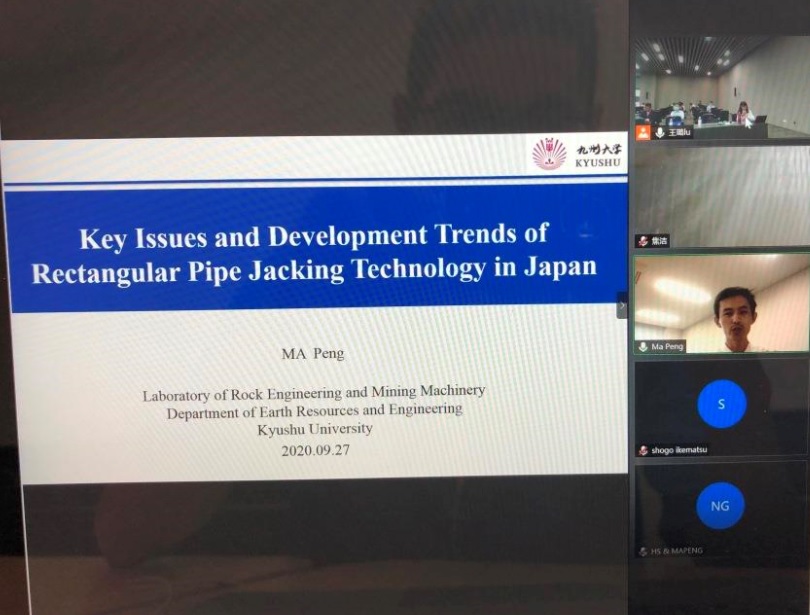Select the conference room video thumbnail
Image resolution: width=810 pixels, height=615 pixels.
tap(720, 90)
